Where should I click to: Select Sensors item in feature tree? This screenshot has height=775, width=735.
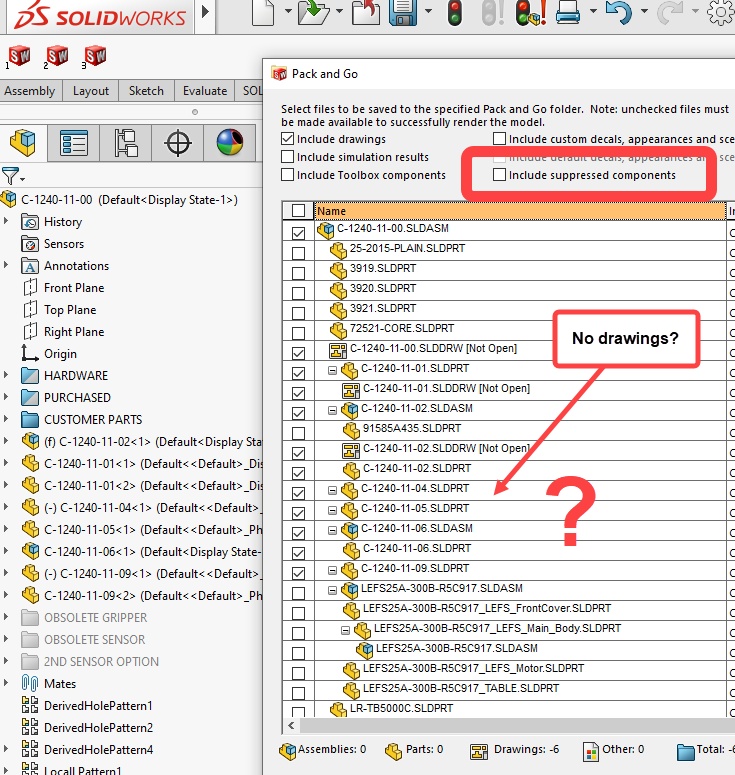pos(64,244)
